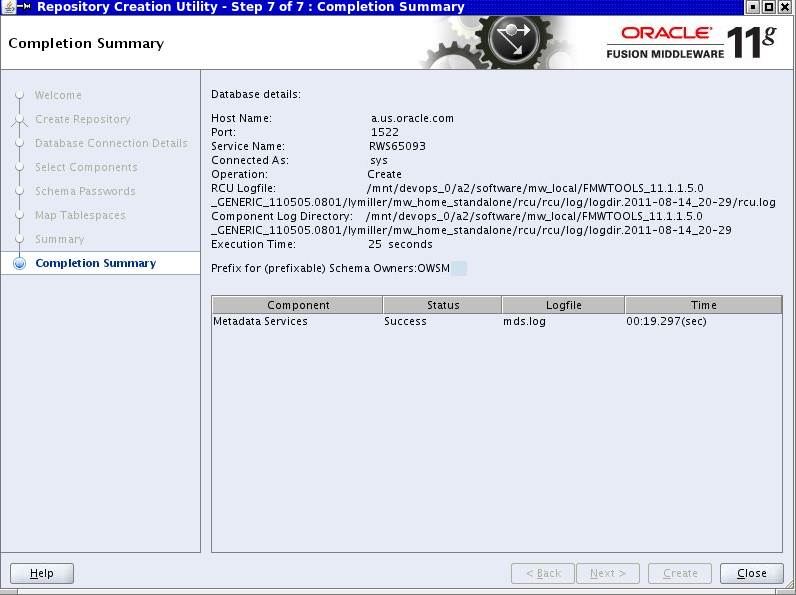Click the service name RWS65093
Viewport: 796px width, 595px height.
tap(397, 146)
